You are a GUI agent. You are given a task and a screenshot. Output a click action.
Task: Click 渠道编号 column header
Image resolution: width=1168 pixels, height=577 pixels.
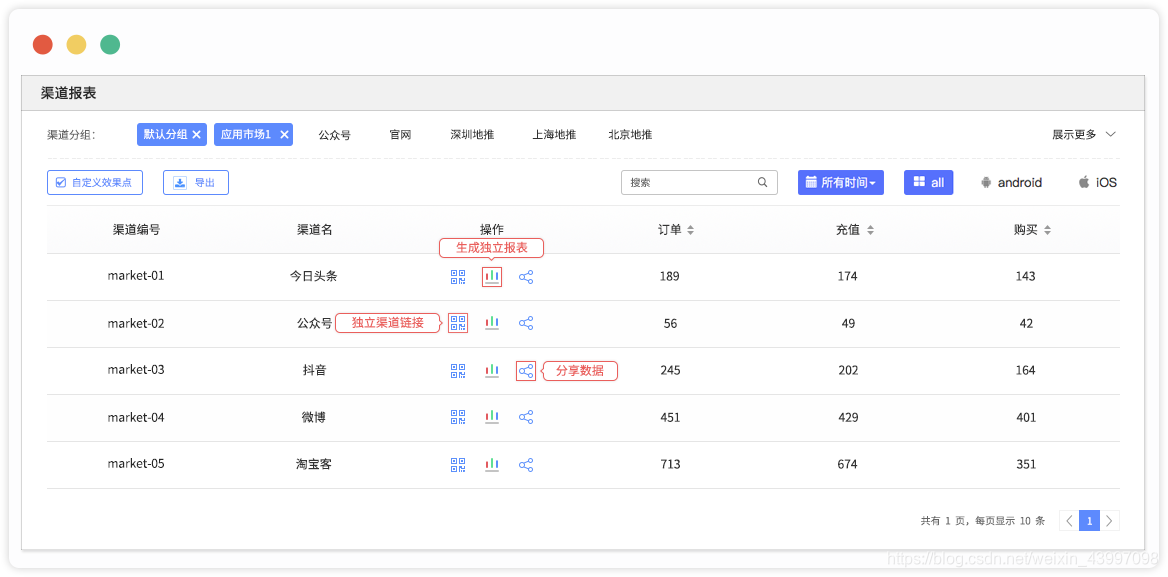pos(136,230)
